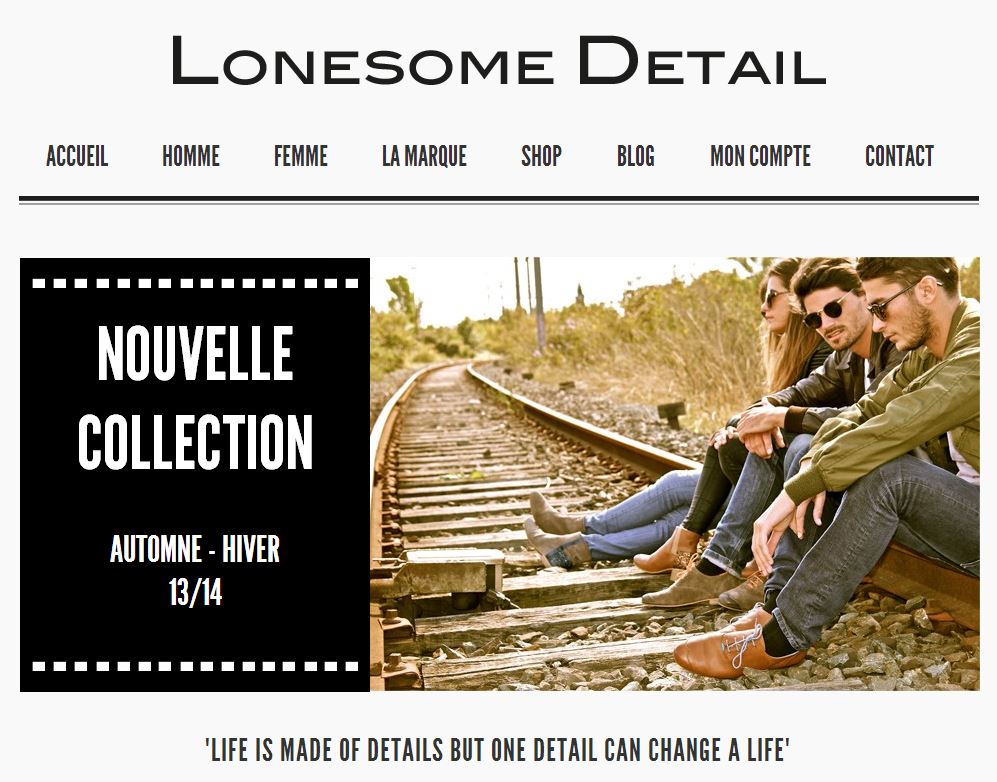Go to Mon Compte

click(760, 156)
